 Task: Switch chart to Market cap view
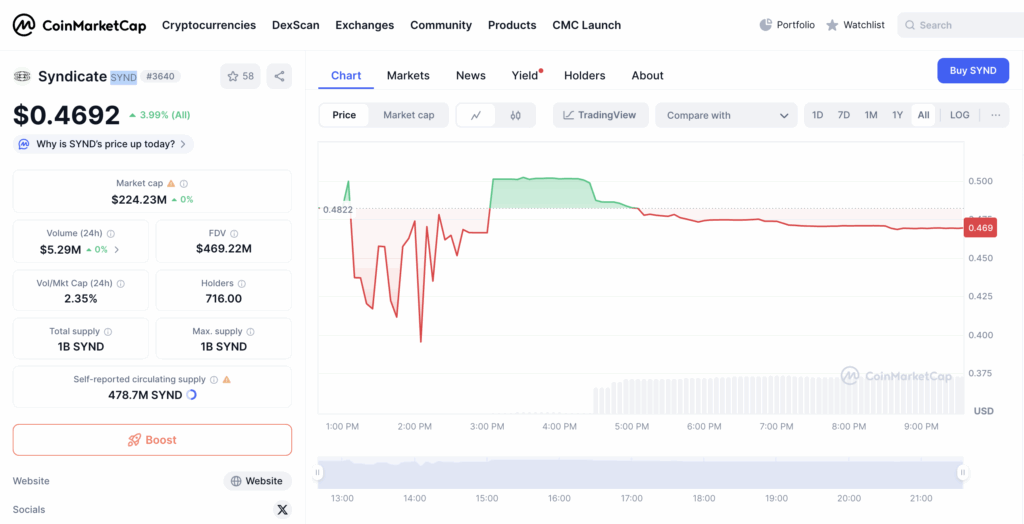408,115
